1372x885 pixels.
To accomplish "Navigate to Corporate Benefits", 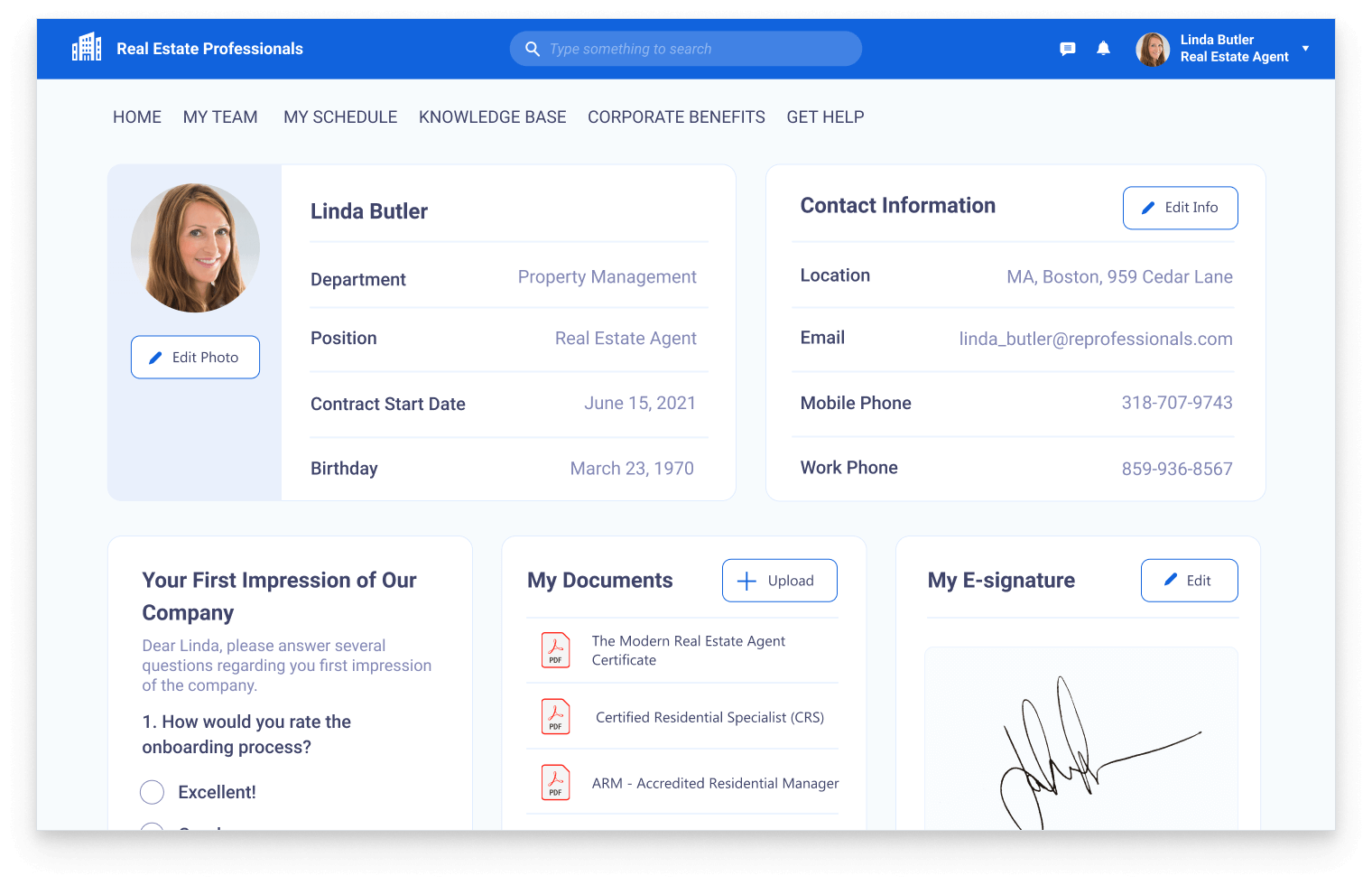I will tap(676, 117).
